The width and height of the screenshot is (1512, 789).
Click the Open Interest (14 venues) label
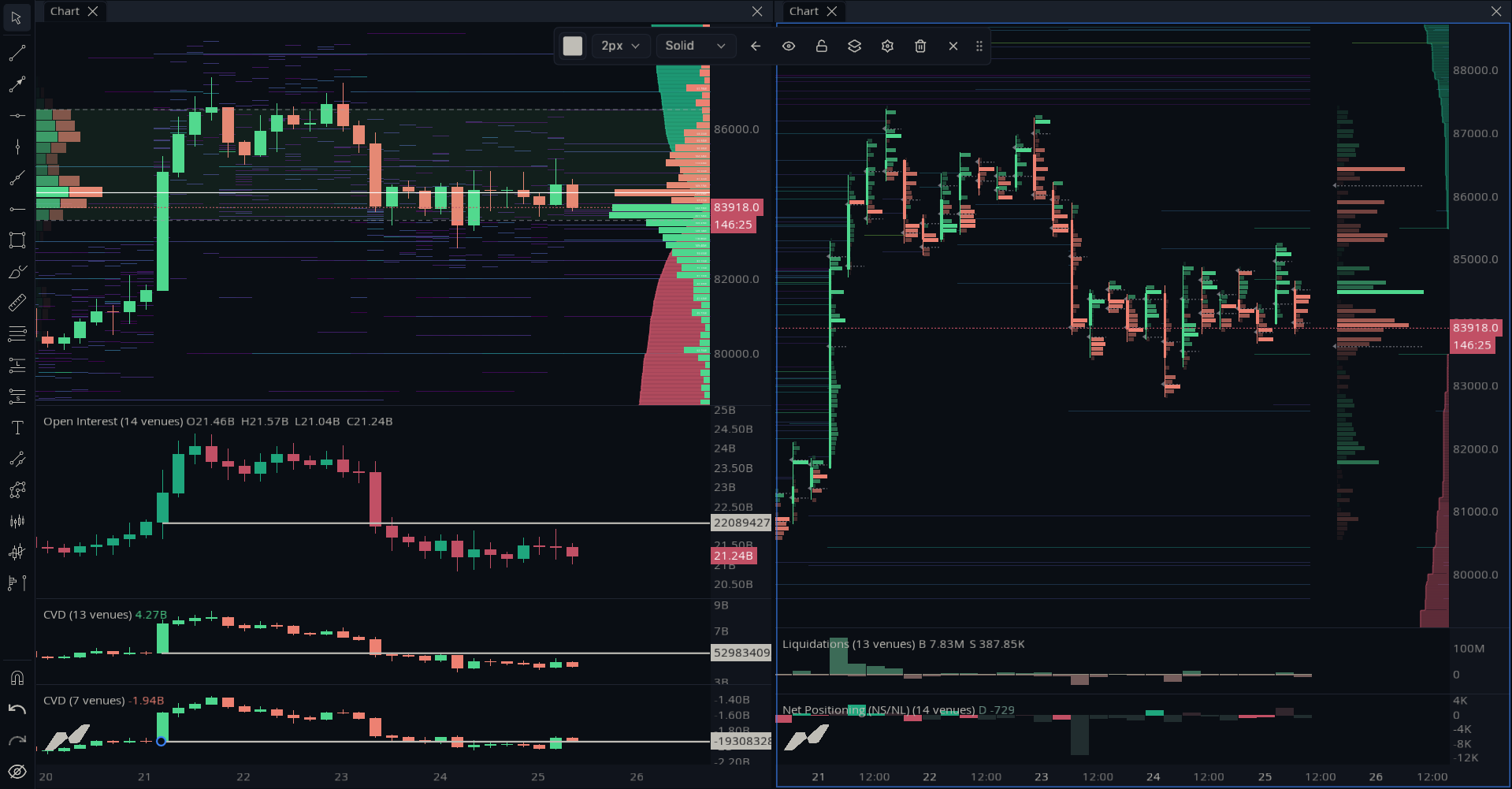[113, 422]
